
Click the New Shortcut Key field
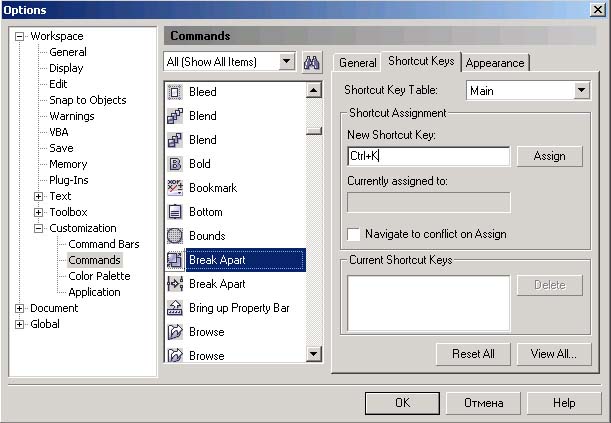tap(428, 156)
